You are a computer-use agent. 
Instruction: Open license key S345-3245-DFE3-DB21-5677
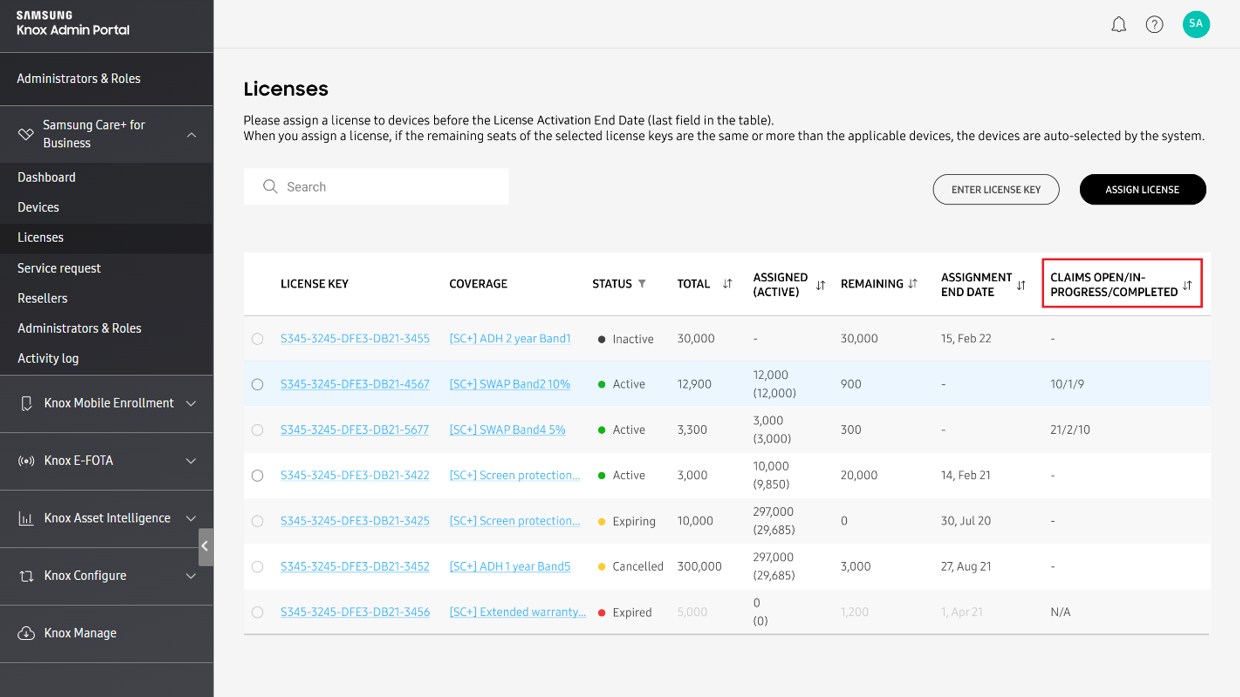[x=354, y=430]
